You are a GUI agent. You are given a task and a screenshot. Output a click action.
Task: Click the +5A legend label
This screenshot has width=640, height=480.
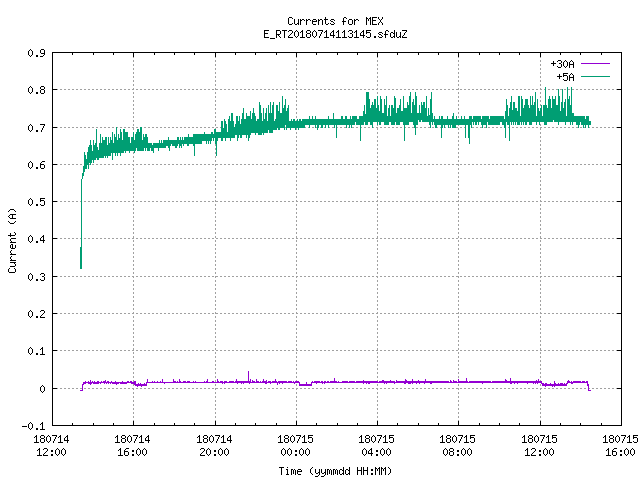(565, 77)
